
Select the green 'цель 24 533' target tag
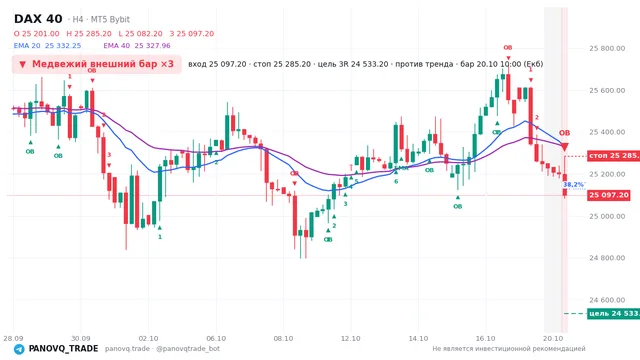point(613,313)
